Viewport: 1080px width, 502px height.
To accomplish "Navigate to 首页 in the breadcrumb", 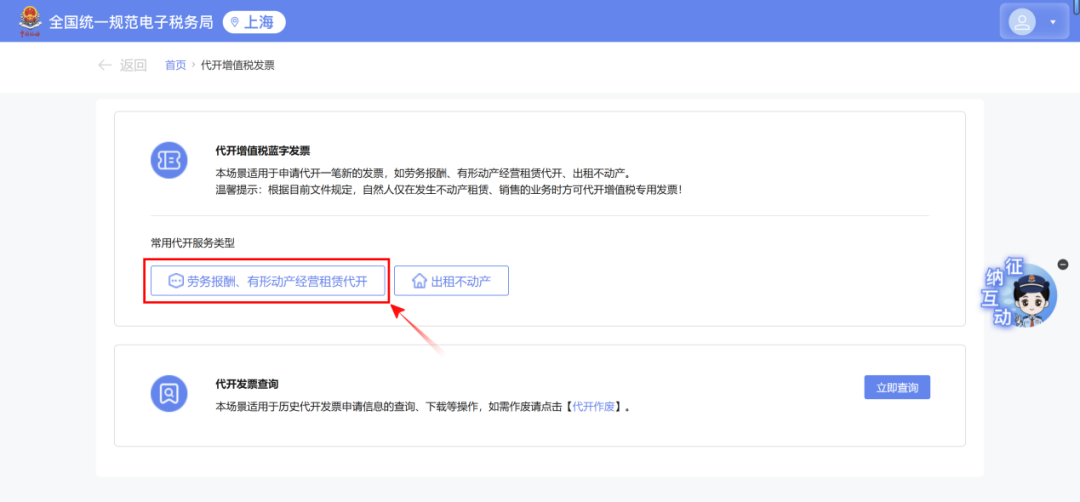I will pyautogui.click(x=176, y=65).
